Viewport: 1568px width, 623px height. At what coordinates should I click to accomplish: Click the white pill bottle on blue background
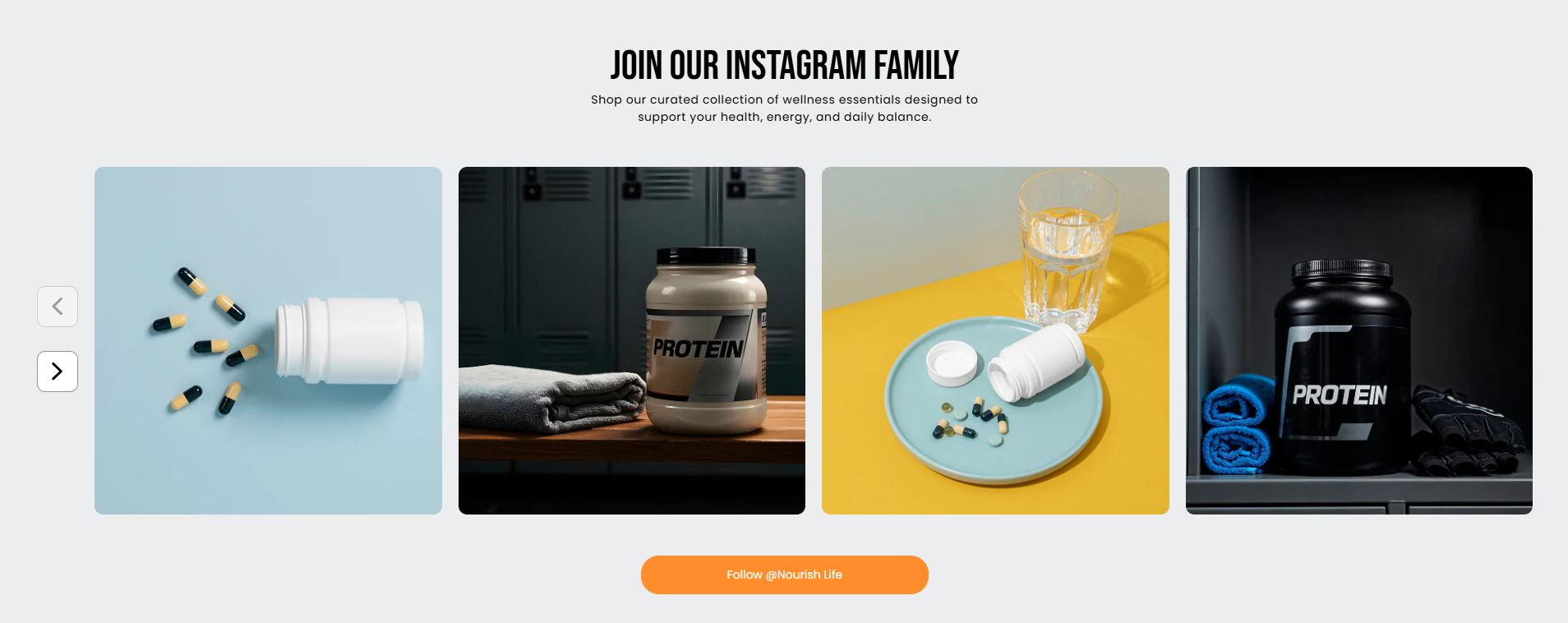pos(350,340)
